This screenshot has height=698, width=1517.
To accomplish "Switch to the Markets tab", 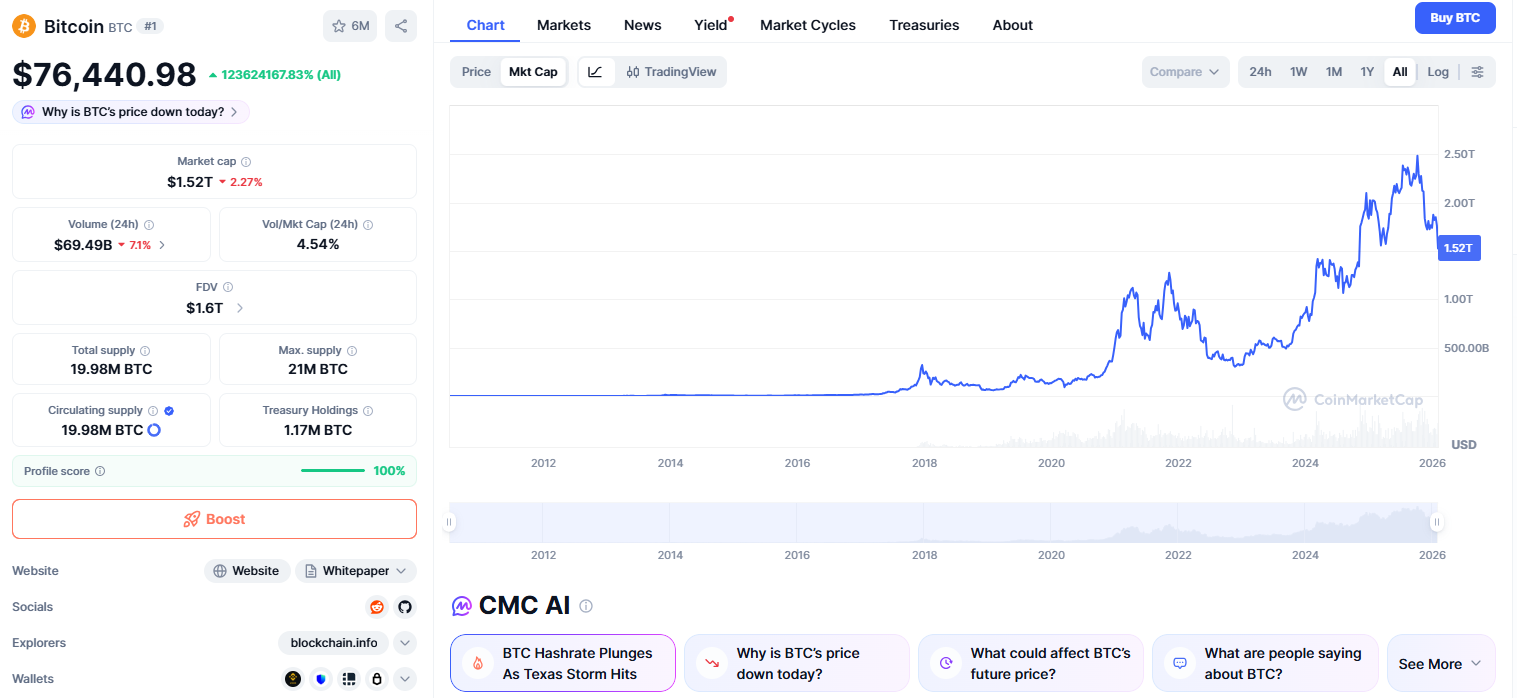I will [563, 25].
